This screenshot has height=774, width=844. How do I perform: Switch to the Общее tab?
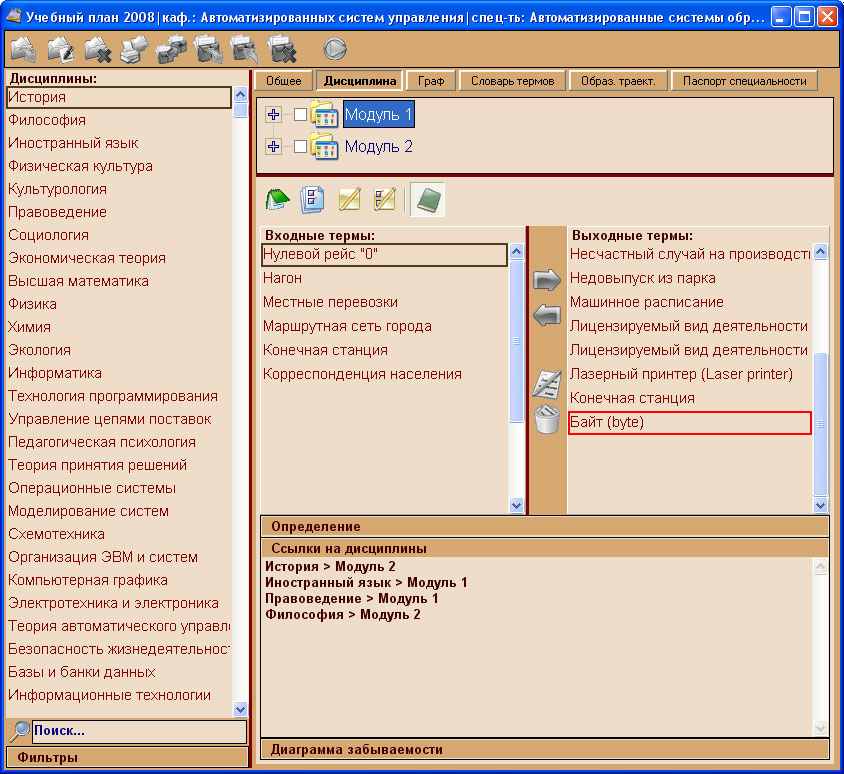click(x=284, y=81)
